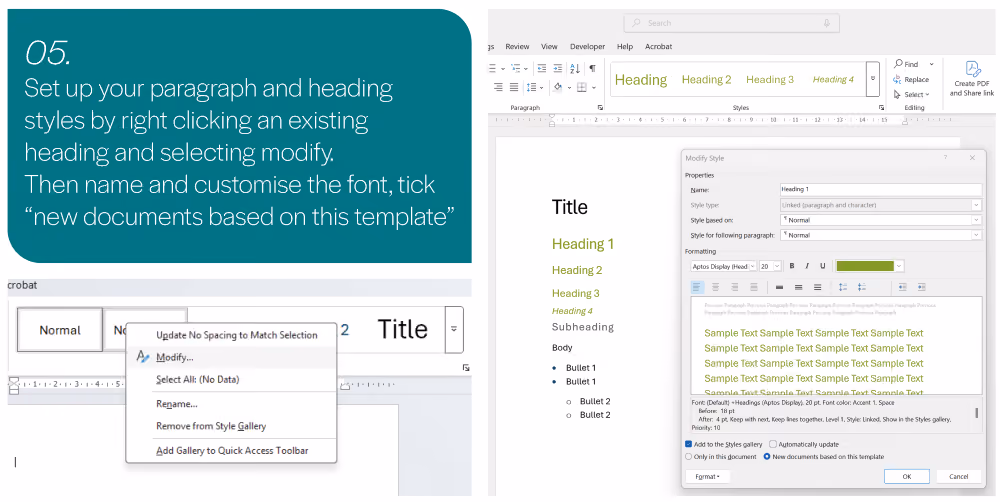1000x502 pixels.
Task: Select the Normal style in the styles gallery
Action: click(x=60, y=330)
